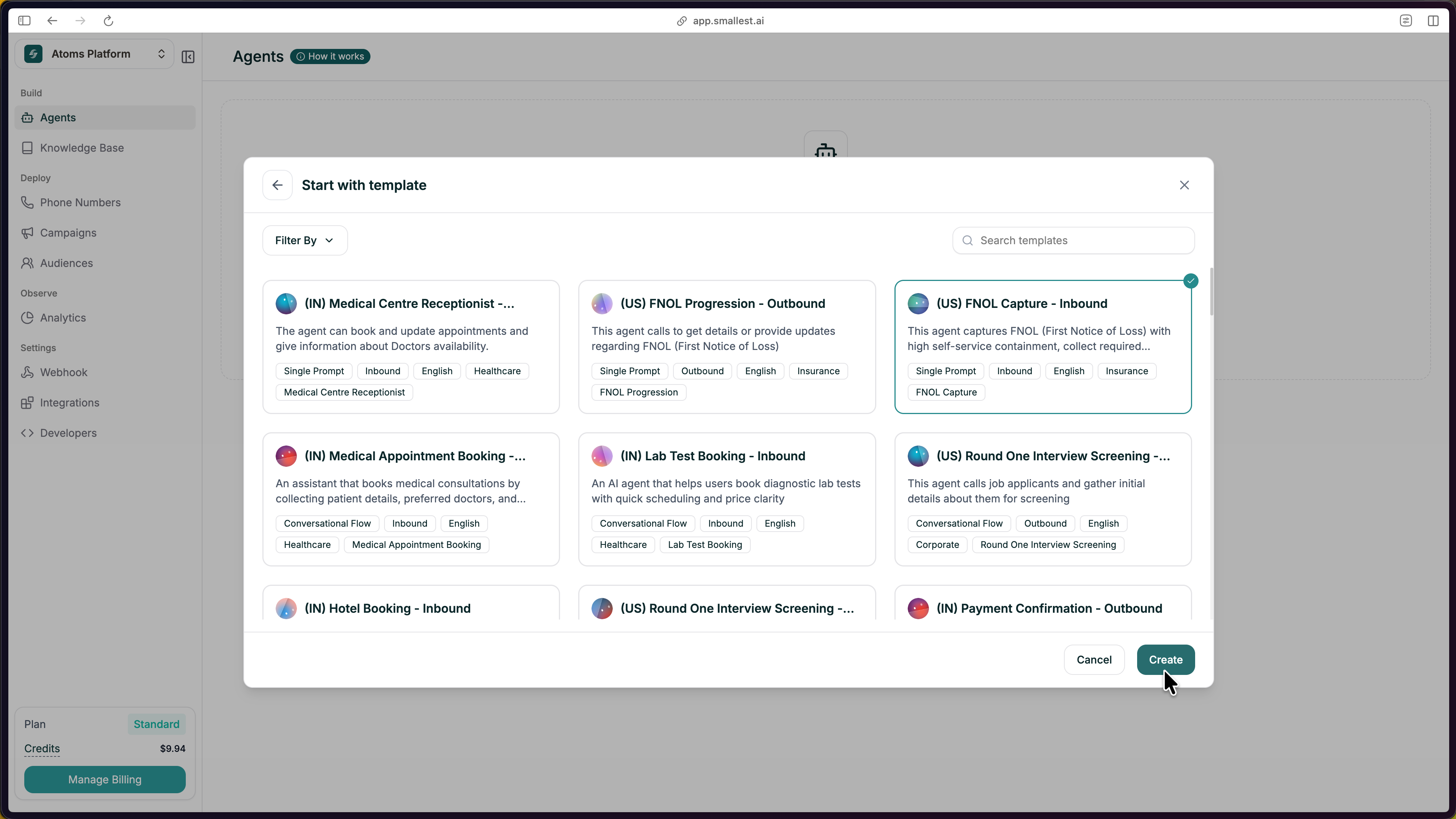Open Analytics via its chart icon
Viewport: 1456px width, 819px height.
coord(28,317)
